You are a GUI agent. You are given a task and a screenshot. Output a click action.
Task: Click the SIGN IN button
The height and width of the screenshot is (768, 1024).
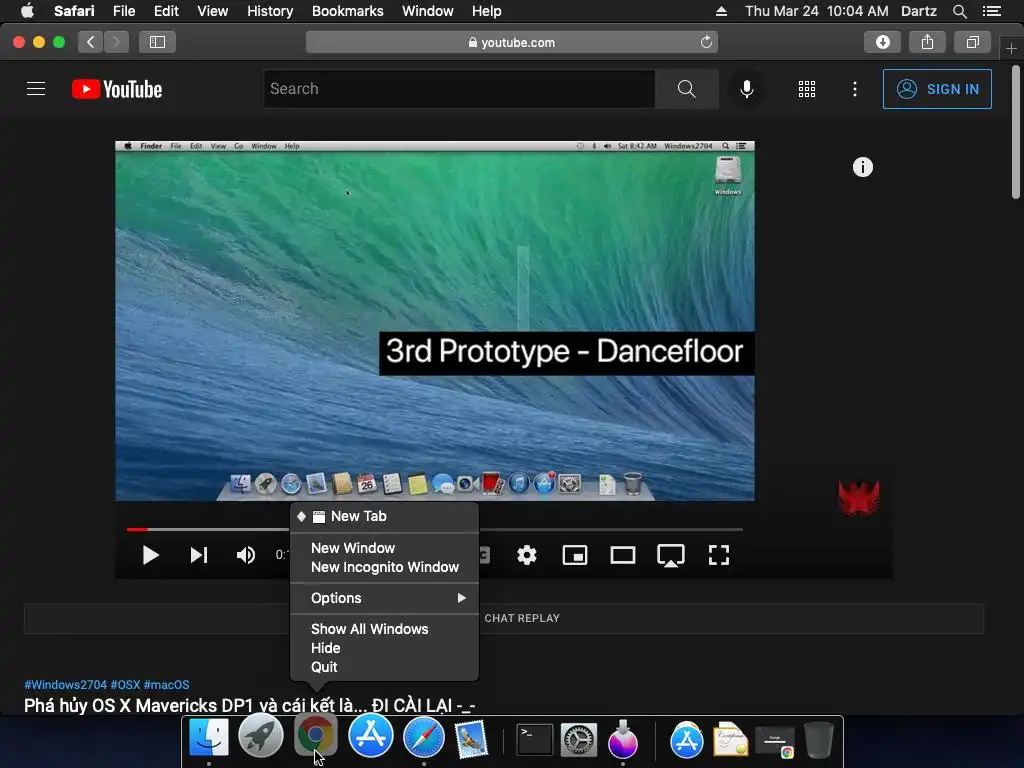click(x=936, y=89)
